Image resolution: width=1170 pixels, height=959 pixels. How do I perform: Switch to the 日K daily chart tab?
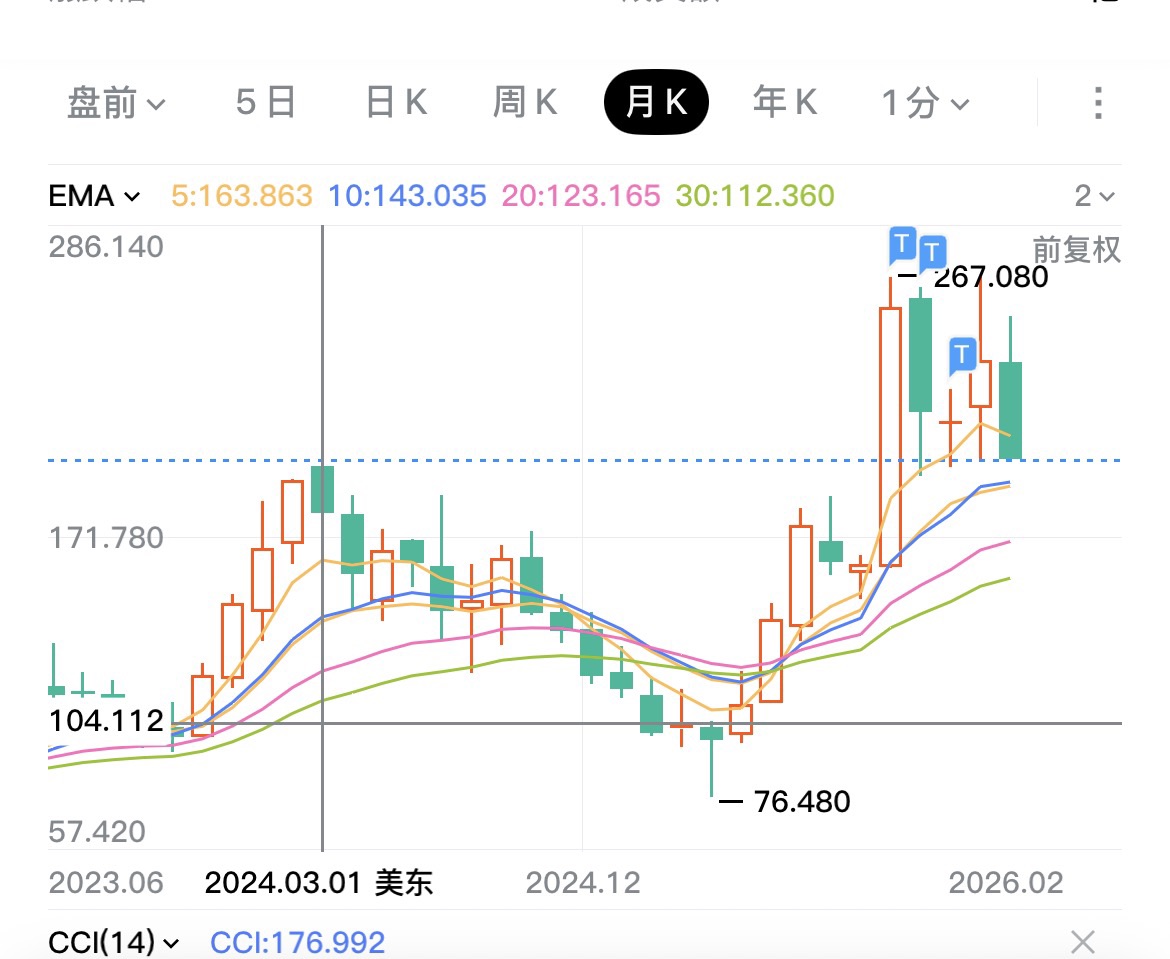coord(396,103)
